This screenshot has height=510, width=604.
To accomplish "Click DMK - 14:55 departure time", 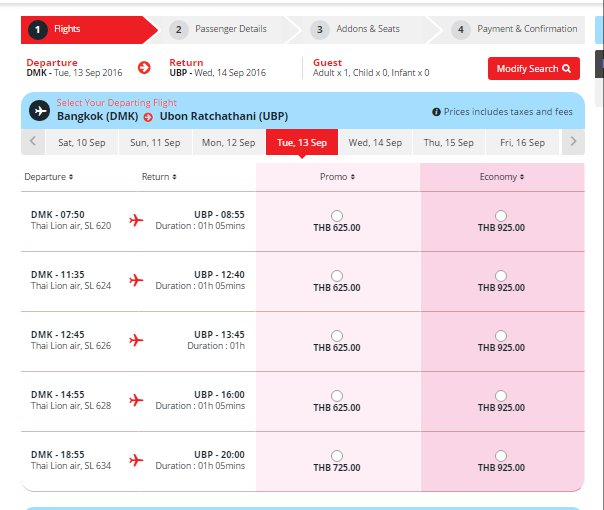I will click(x=58, y=394).
